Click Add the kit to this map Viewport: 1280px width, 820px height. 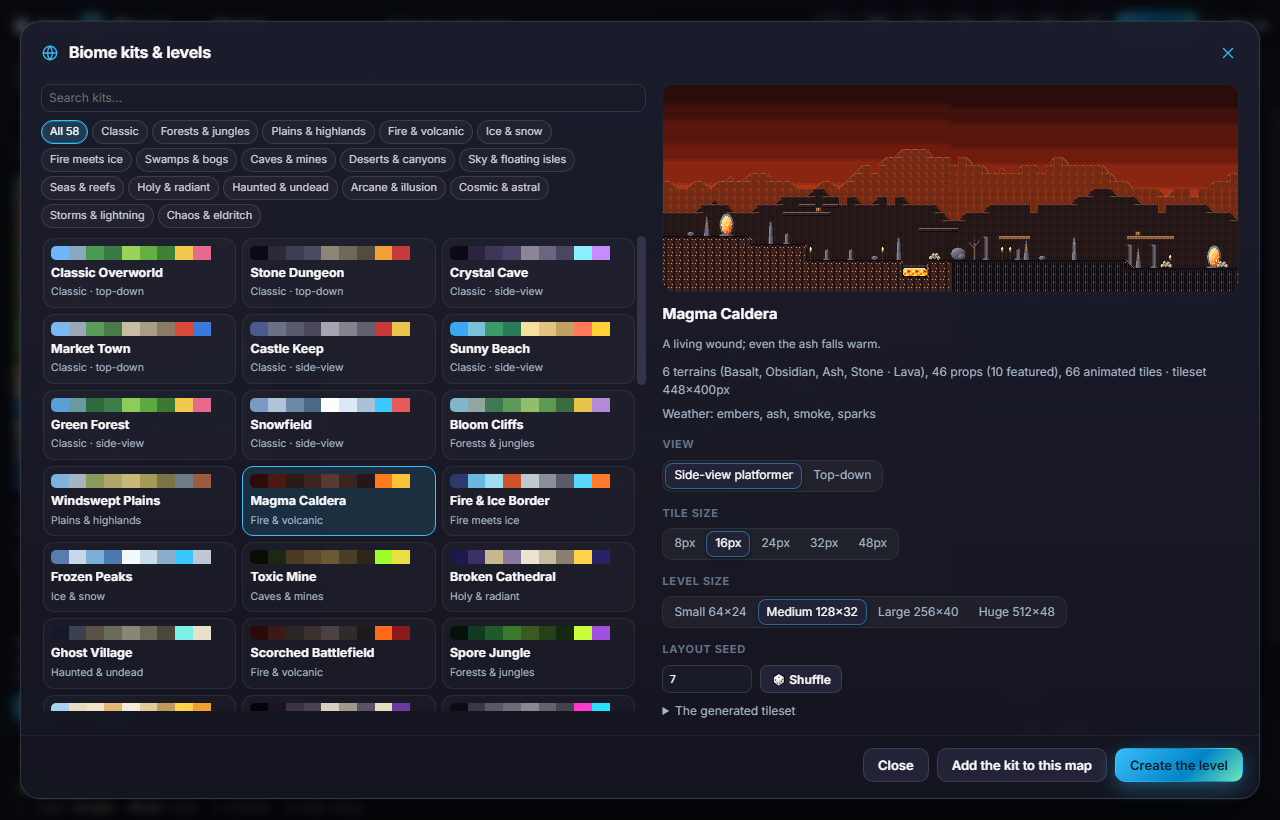(1022, 765)
